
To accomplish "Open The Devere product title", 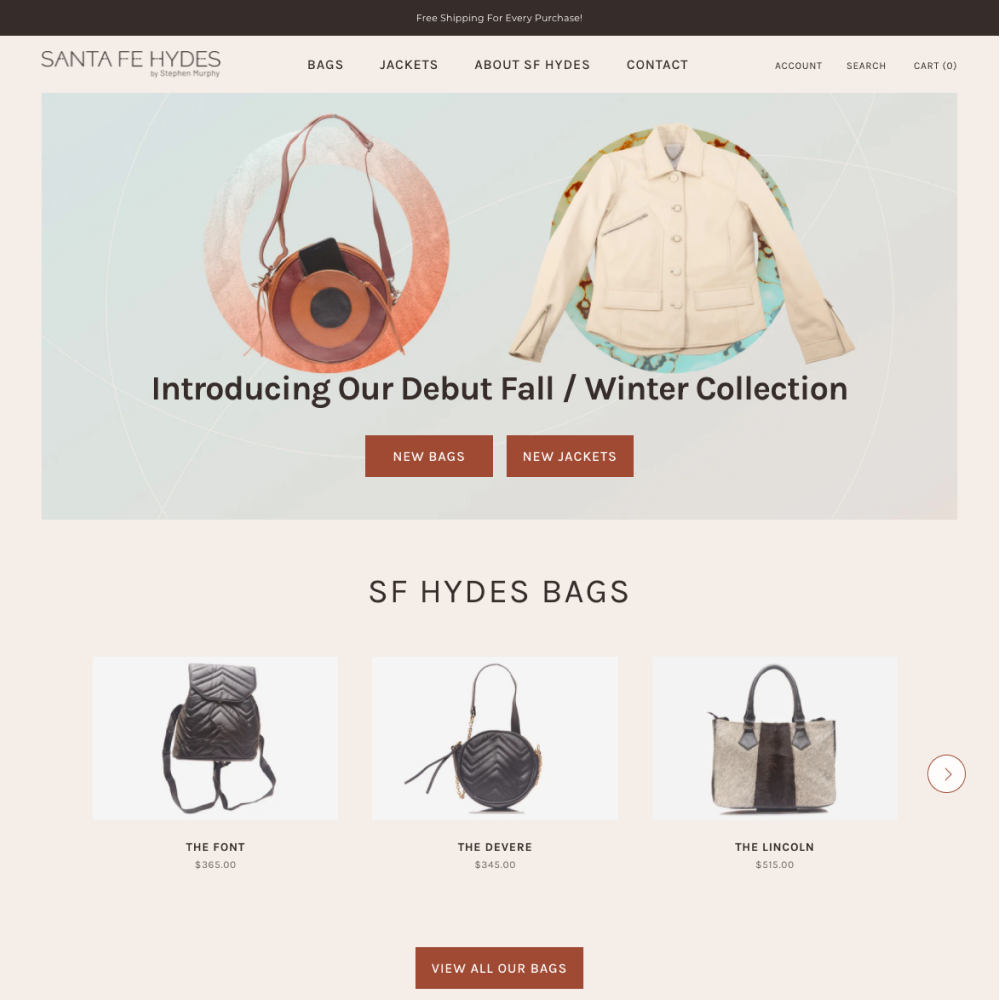I will tap(495, 847).
